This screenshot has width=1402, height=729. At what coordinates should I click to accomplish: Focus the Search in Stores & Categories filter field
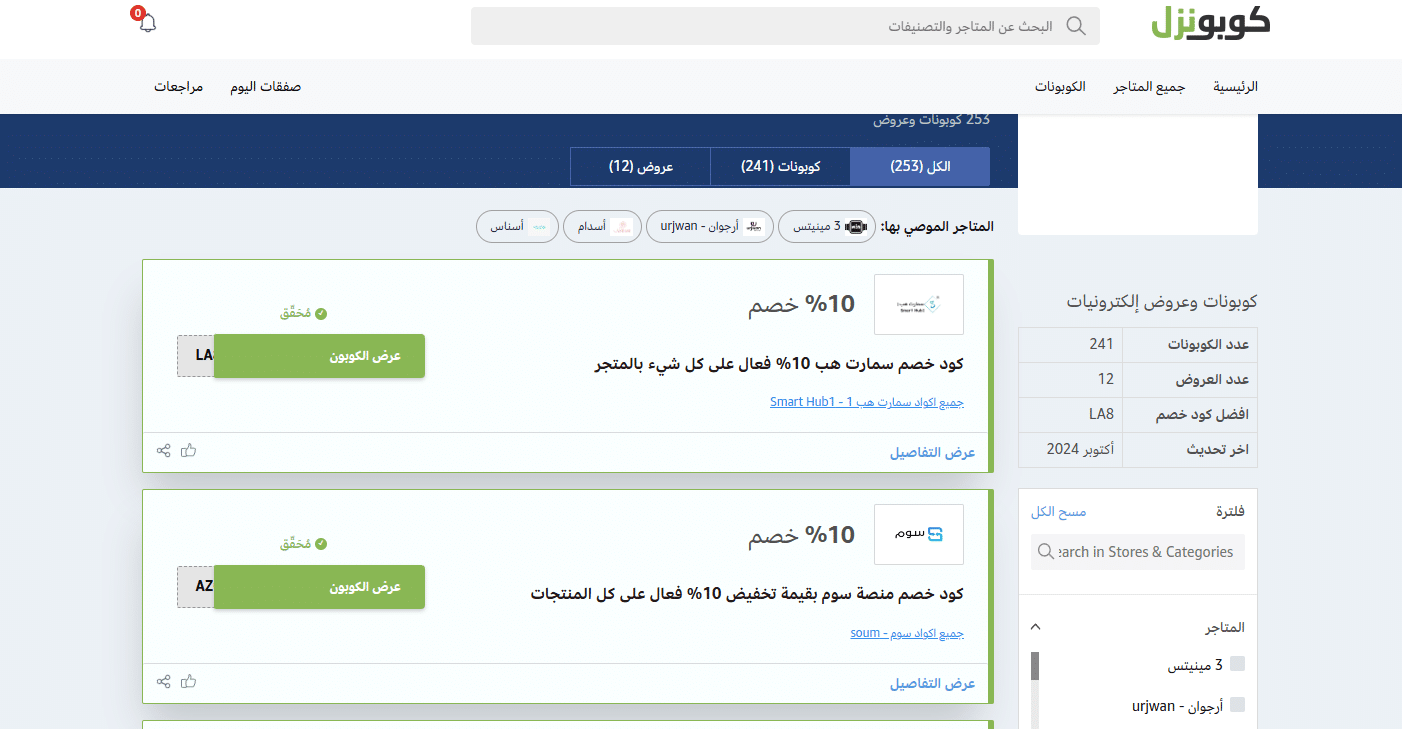(x=1138, y=552)
